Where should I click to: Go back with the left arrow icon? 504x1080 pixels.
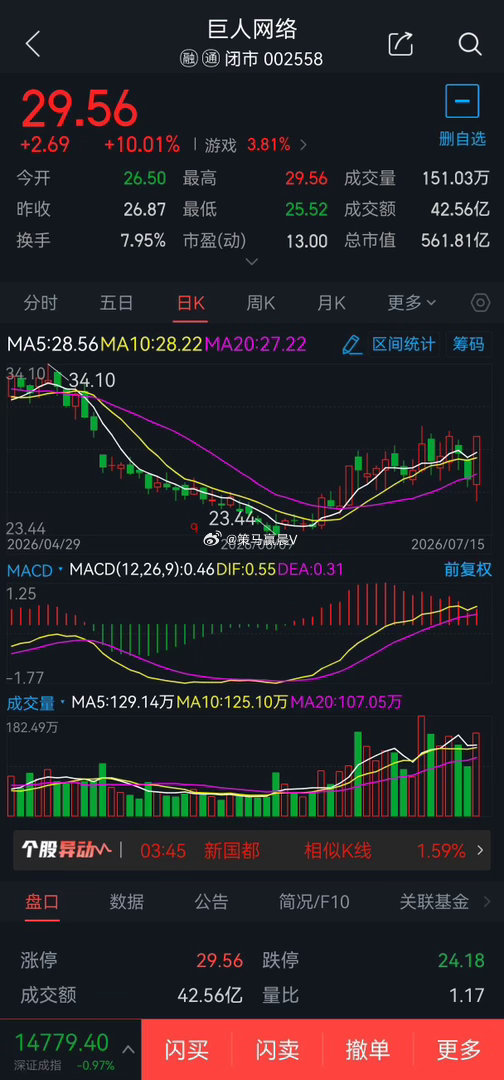click(x=33, y=43)
